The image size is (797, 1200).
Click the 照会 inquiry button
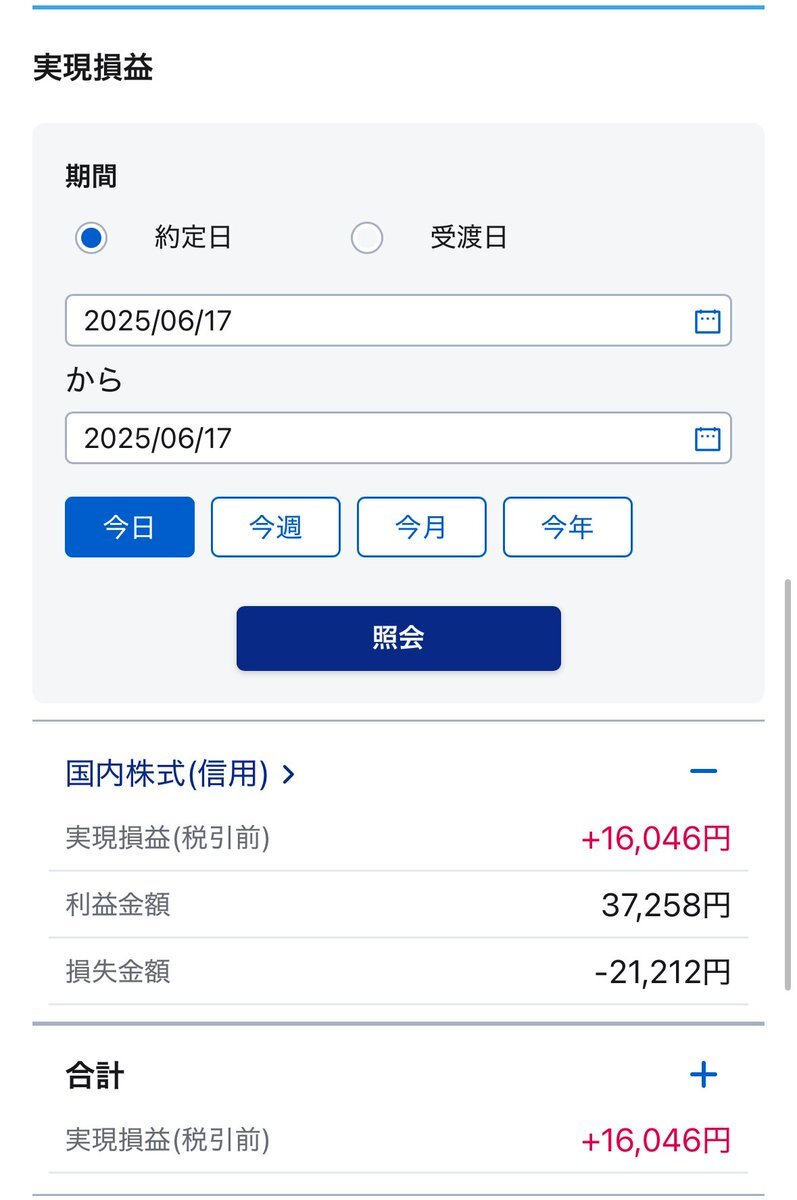[x=399, y=638]
